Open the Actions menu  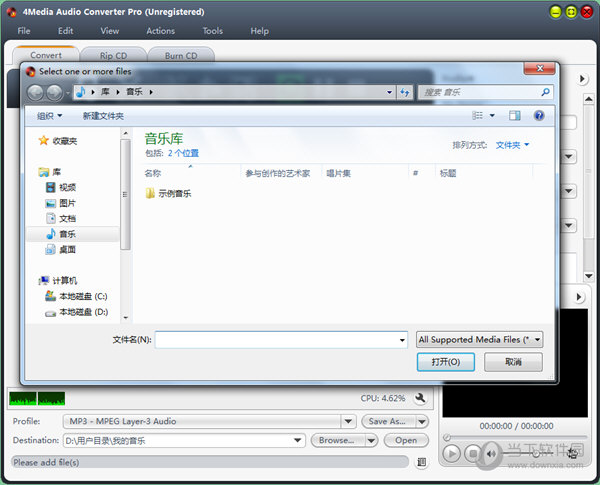click(x=161, y=31)
